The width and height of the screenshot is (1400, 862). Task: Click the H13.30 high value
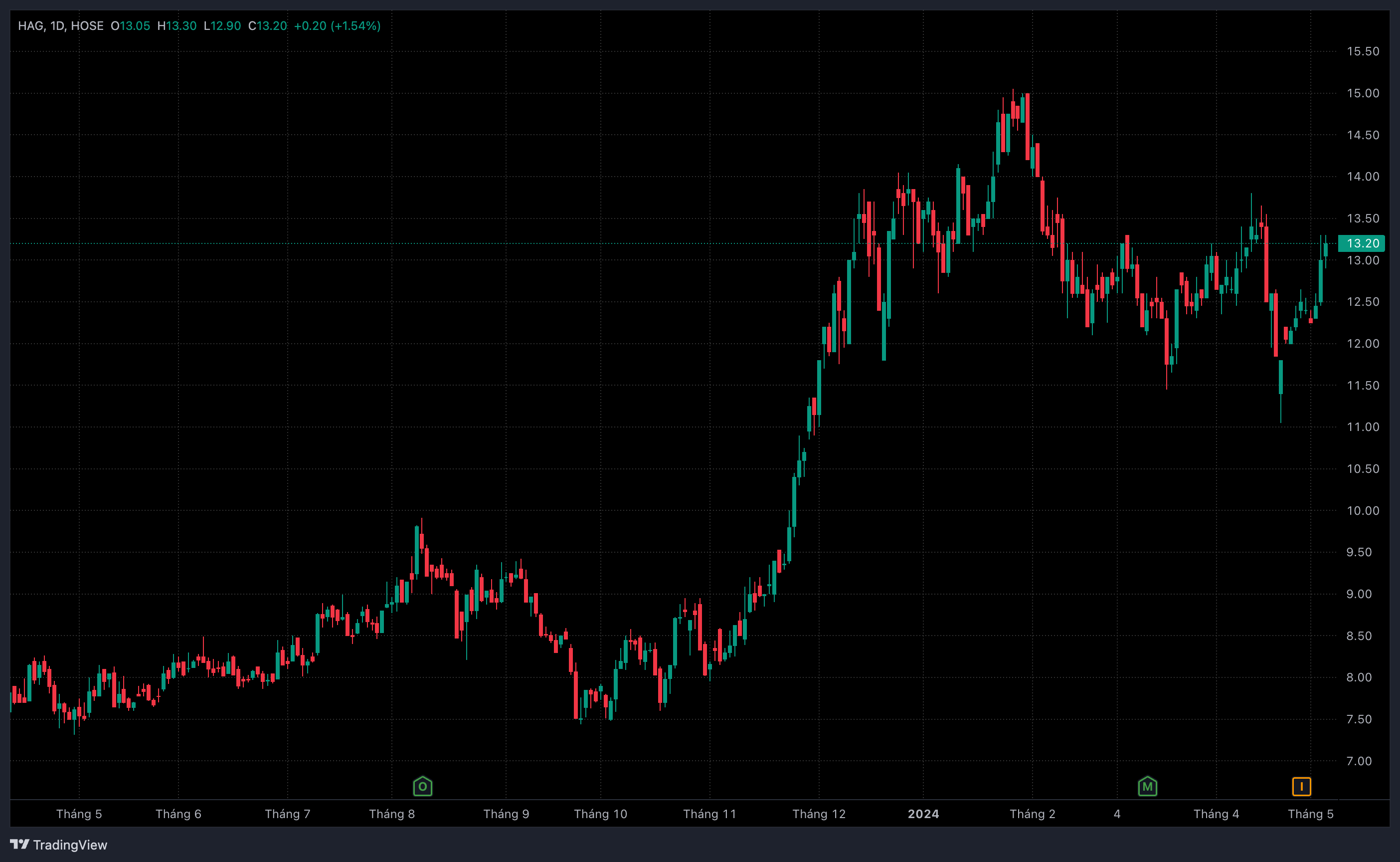[x=176, y=25]
